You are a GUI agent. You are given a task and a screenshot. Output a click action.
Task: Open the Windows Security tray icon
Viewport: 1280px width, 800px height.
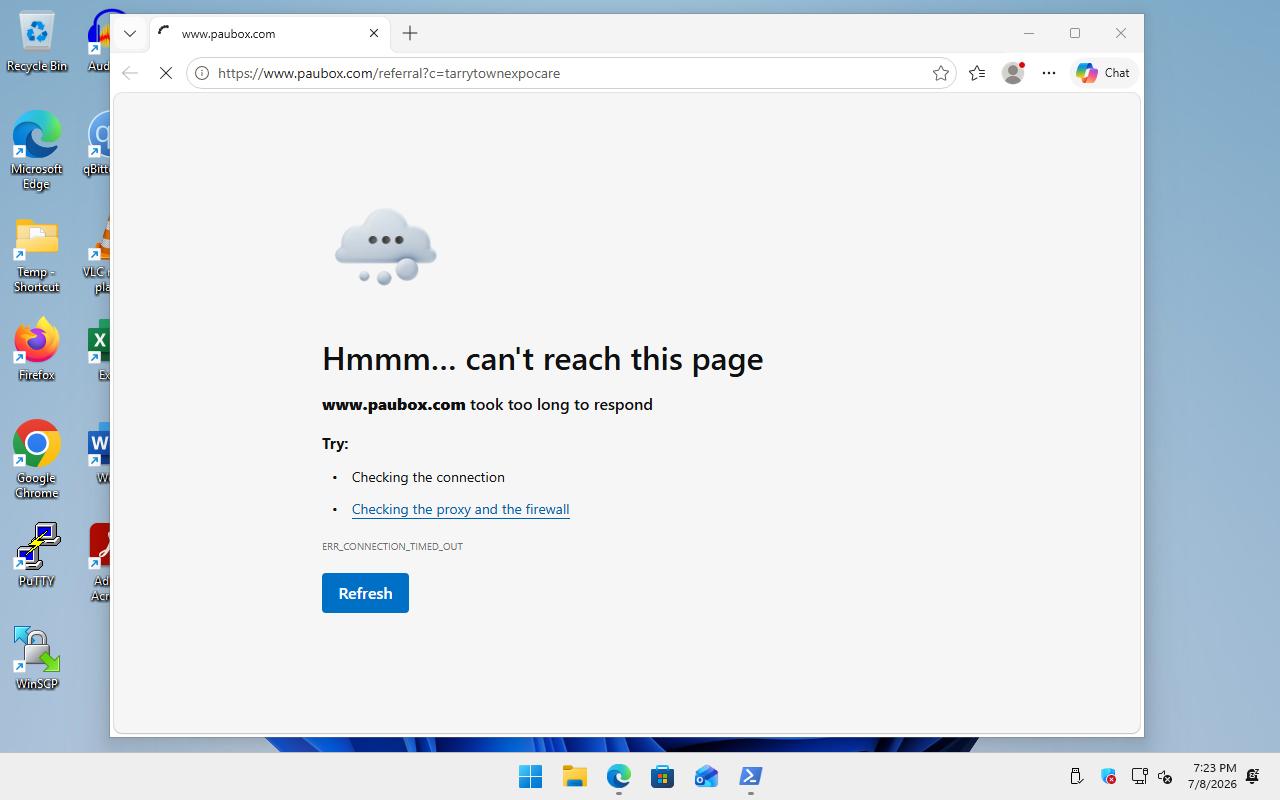pos(1108,776)
